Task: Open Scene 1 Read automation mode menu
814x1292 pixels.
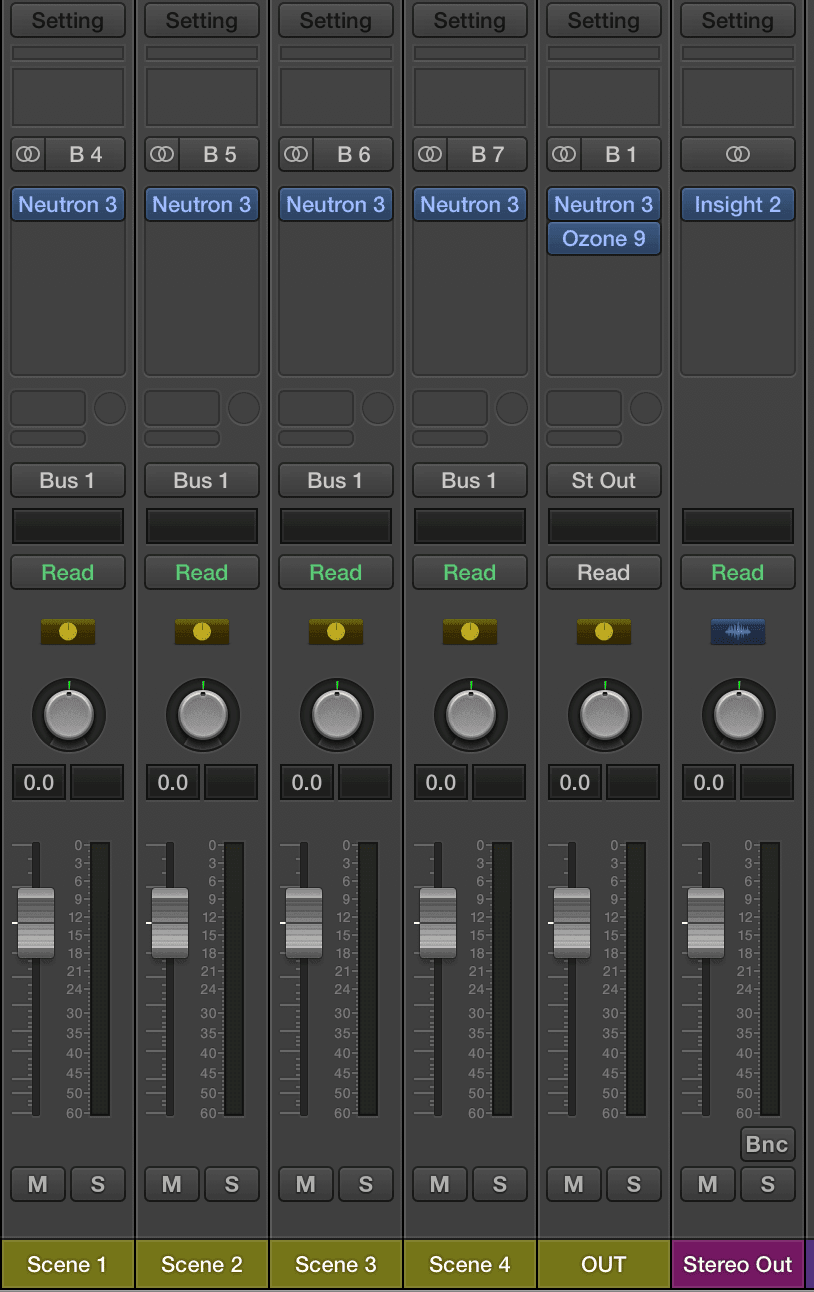Action: click(x=68, y=572)
